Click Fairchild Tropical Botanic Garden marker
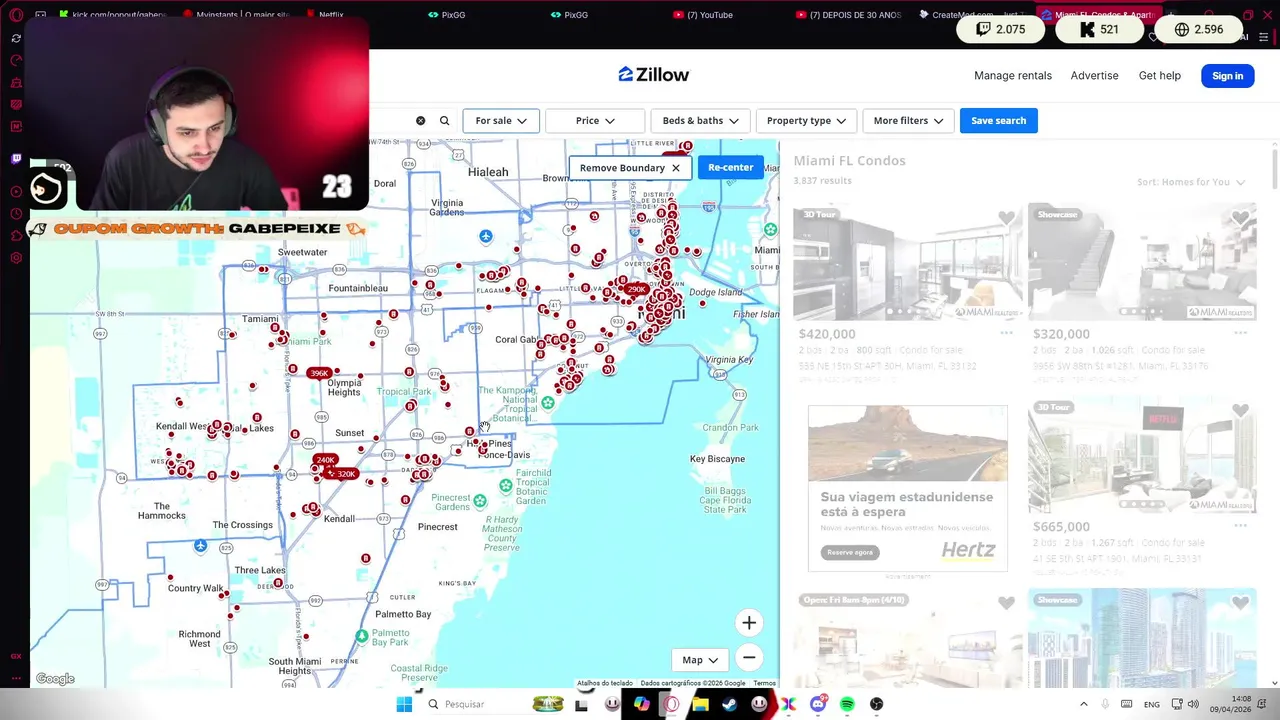Image resolution: width=1280 pixels, height=720 pixels. (506, 486)
